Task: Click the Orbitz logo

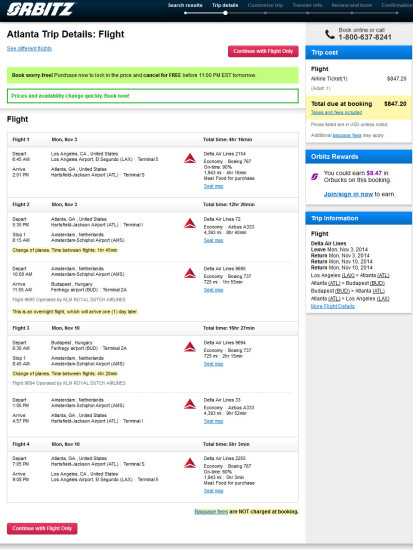Action: click(x=40, y=9)
